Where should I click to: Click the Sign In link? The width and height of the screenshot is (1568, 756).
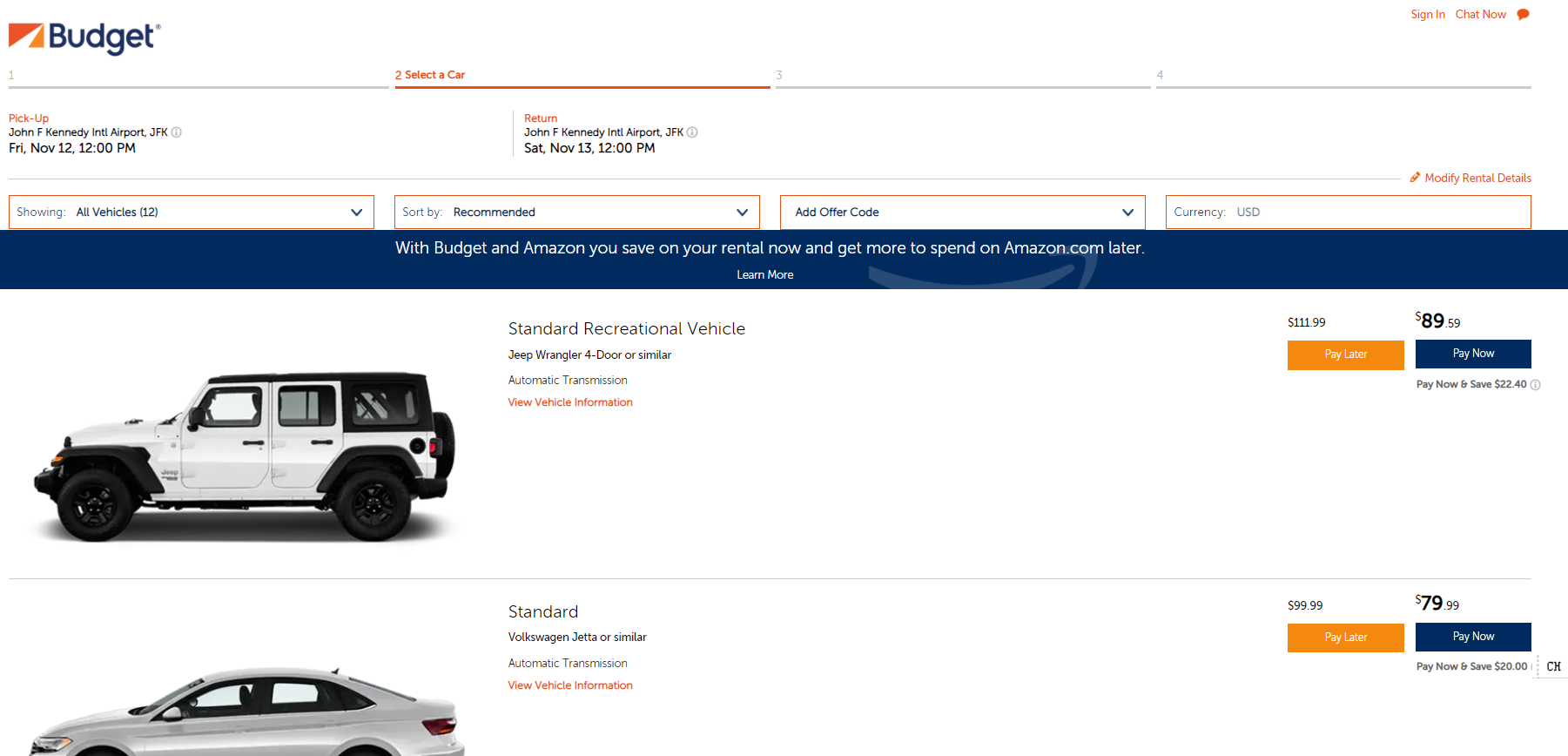(1428, 14)
